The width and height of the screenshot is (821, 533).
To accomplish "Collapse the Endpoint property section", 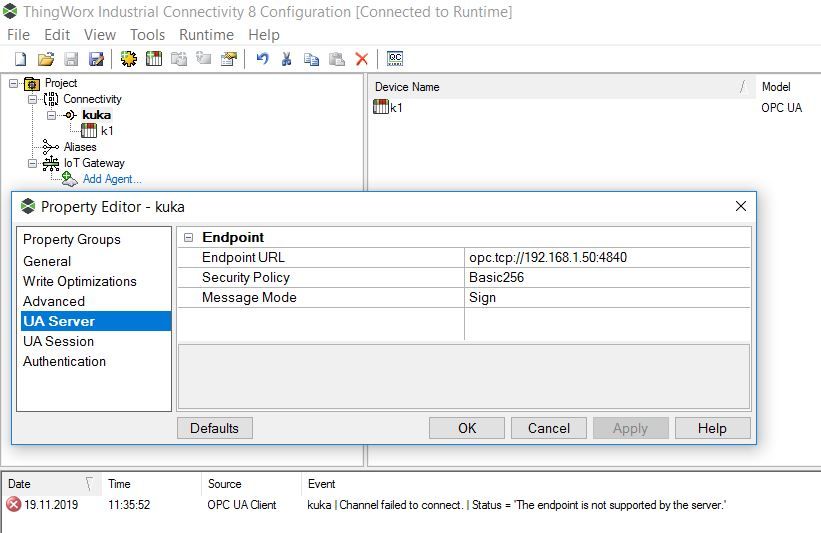I will pos(188,238).
